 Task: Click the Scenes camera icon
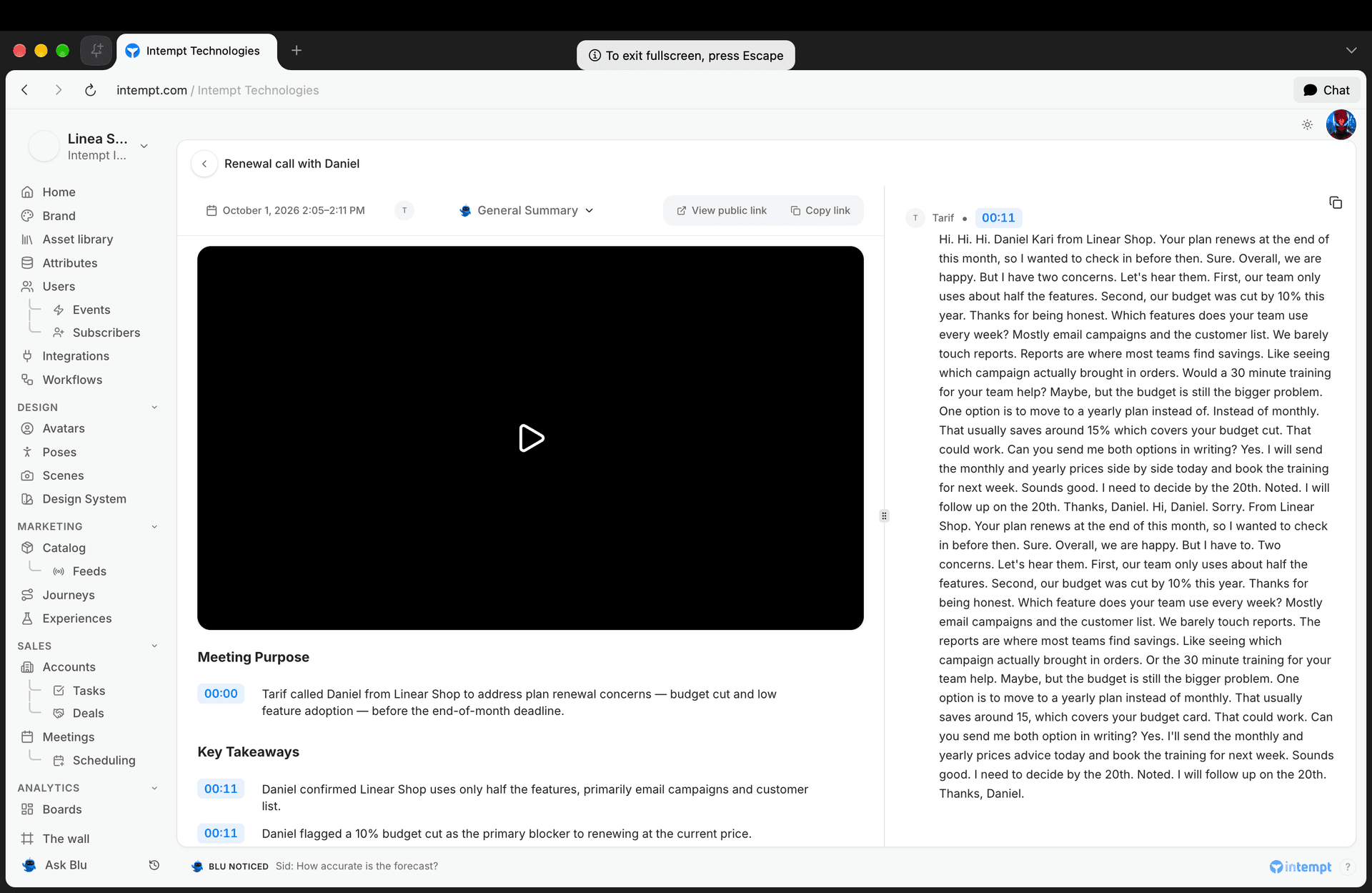coord(27,475)
